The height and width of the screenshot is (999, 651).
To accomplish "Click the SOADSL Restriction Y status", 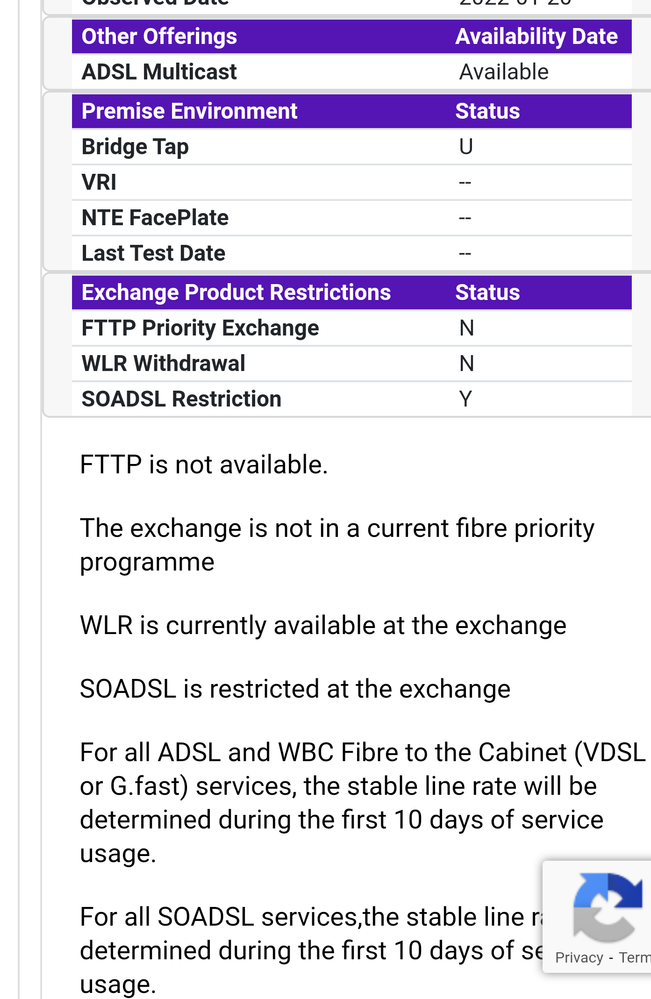I will coord(466,399).
